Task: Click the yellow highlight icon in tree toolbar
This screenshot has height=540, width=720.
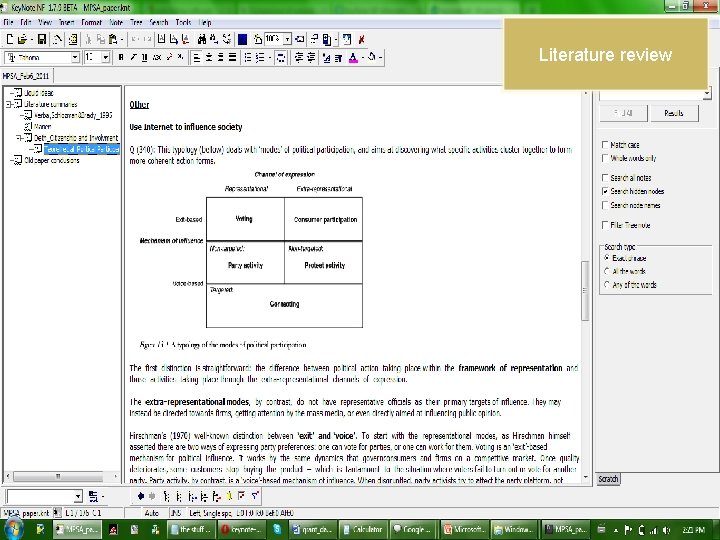Action: [x=229, y=496]
